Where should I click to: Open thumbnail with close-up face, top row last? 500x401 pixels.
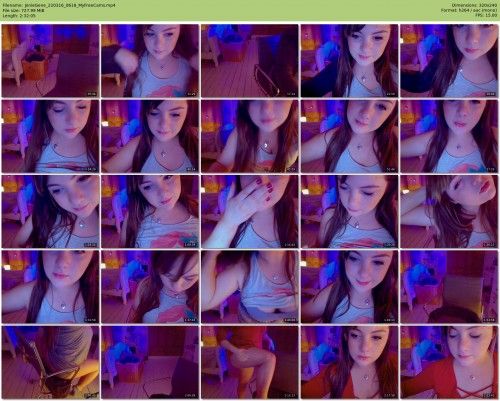449,61
